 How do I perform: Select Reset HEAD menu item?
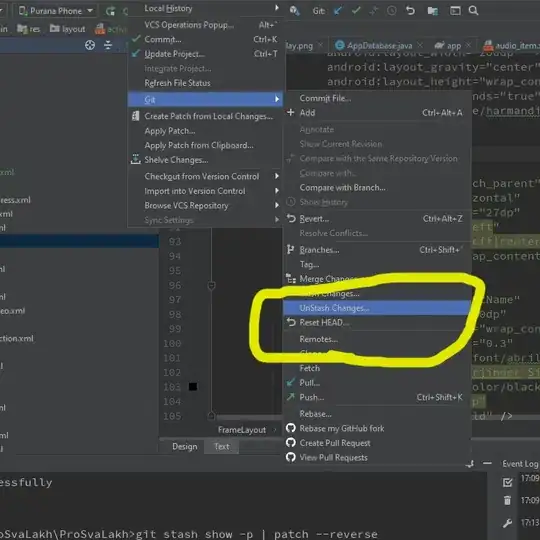click(377, 322)
